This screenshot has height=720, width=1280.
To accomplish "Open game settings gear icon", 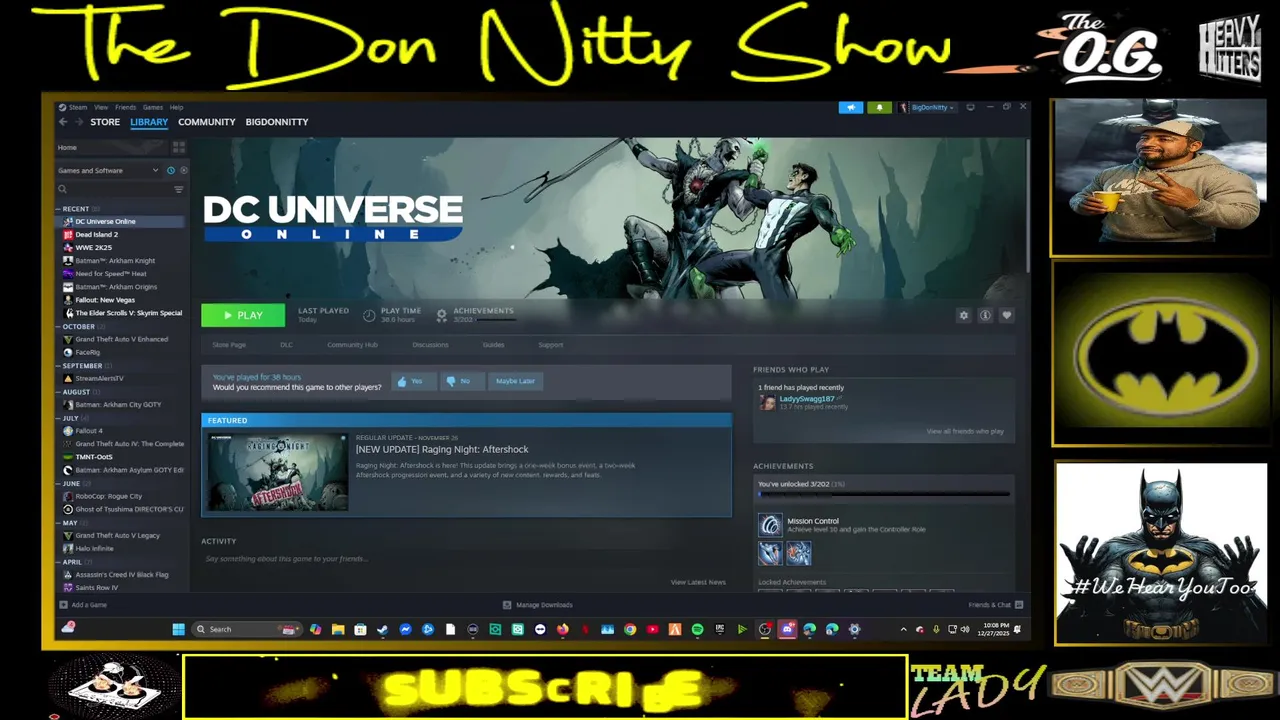I will tap(964, 315).
